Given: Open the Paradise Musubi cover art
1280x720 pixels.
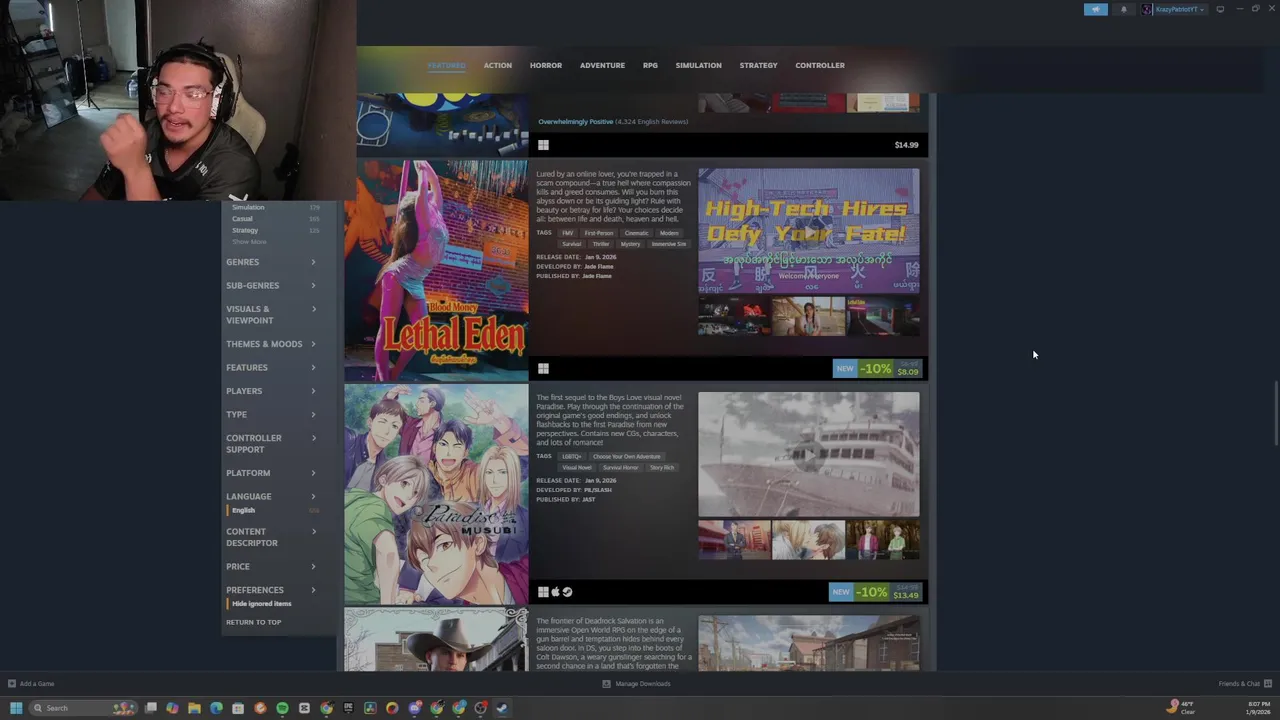Looking at the screenshot, I should pyautogui.click(x=436, y=494).
